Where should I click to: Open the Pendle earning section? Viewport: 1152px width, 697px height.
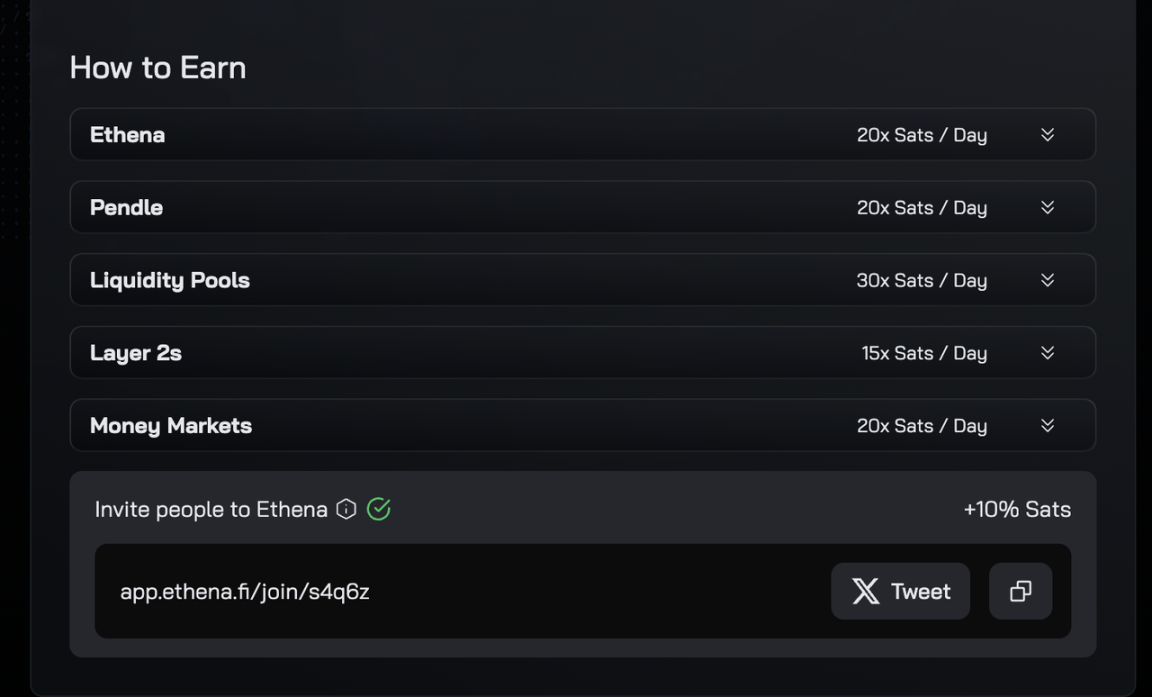583,207
